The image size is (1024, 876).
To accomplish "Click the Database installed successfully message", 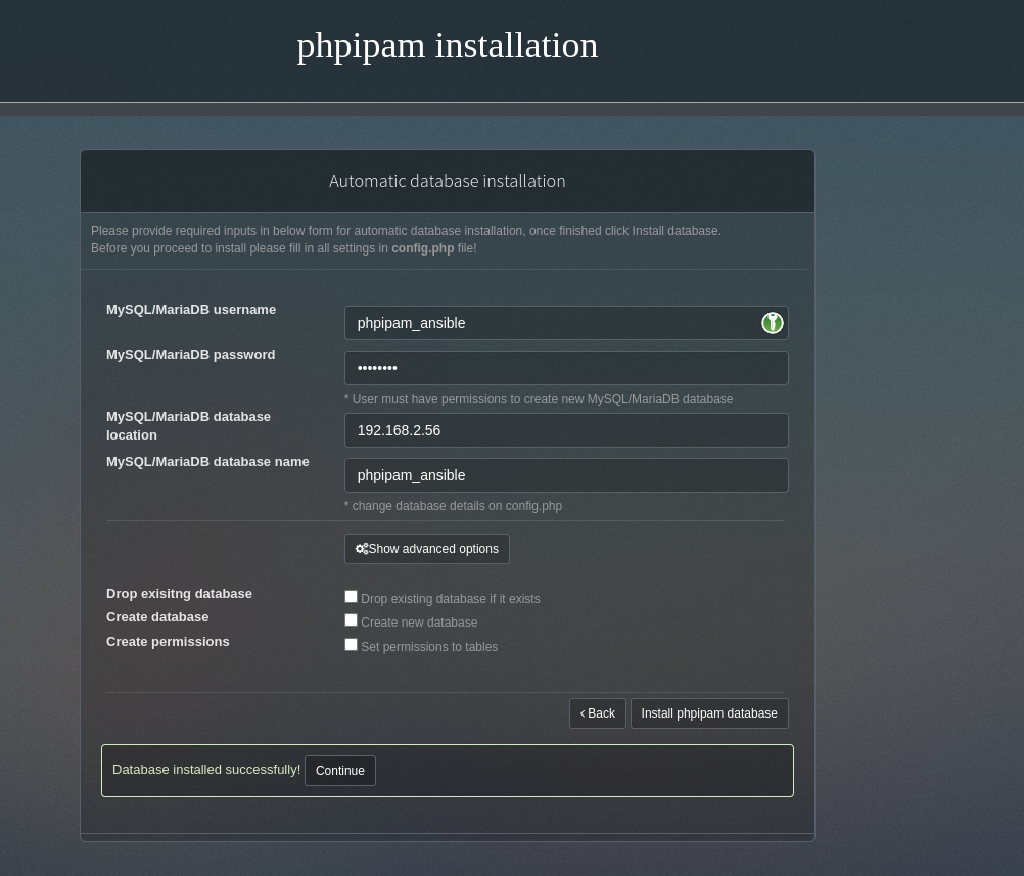I will click(x=206, y=769).
